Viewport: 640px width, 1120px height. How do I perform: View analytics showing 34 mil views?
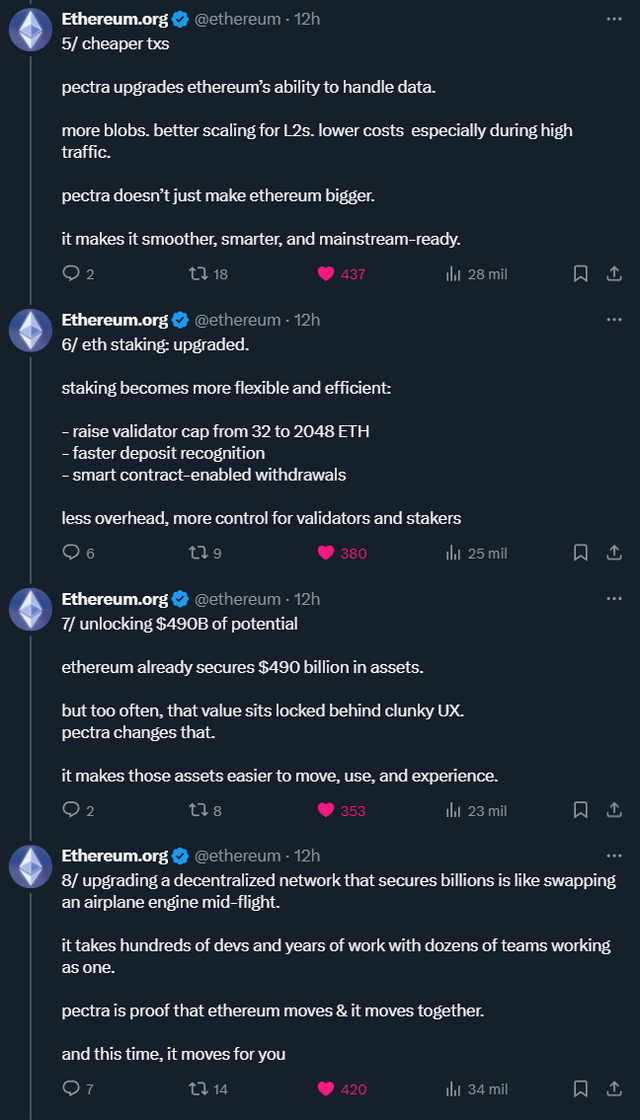pyautogui.click(x=476, y=1089)
